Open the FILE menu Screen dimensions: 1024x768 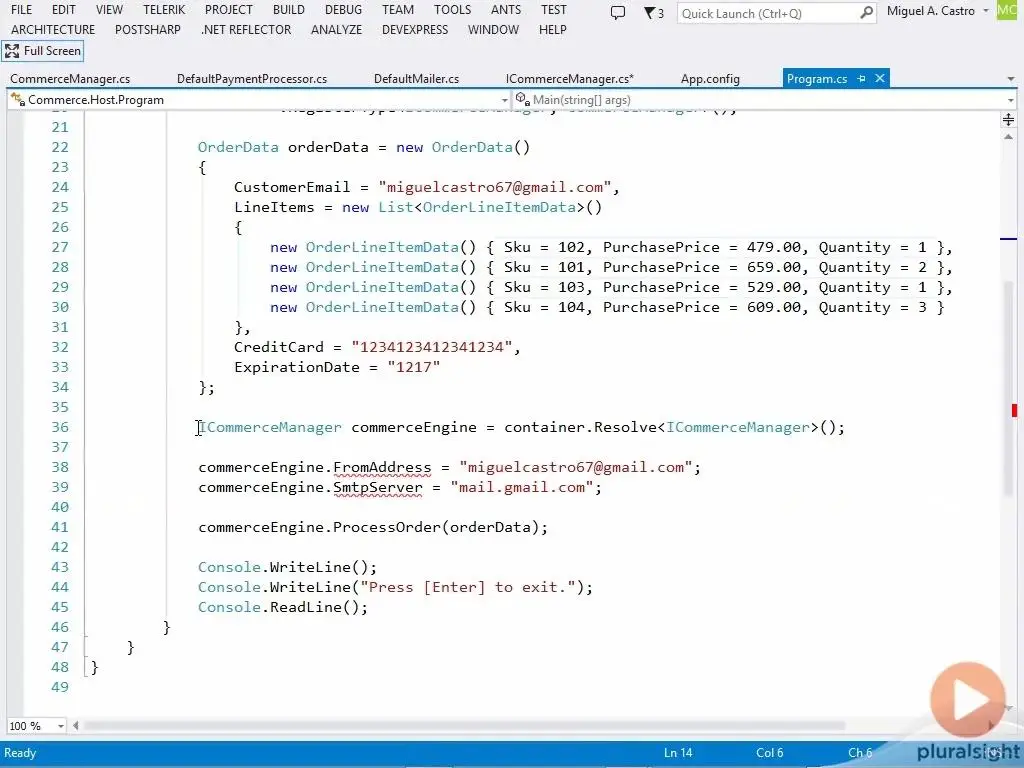point(22,10)
